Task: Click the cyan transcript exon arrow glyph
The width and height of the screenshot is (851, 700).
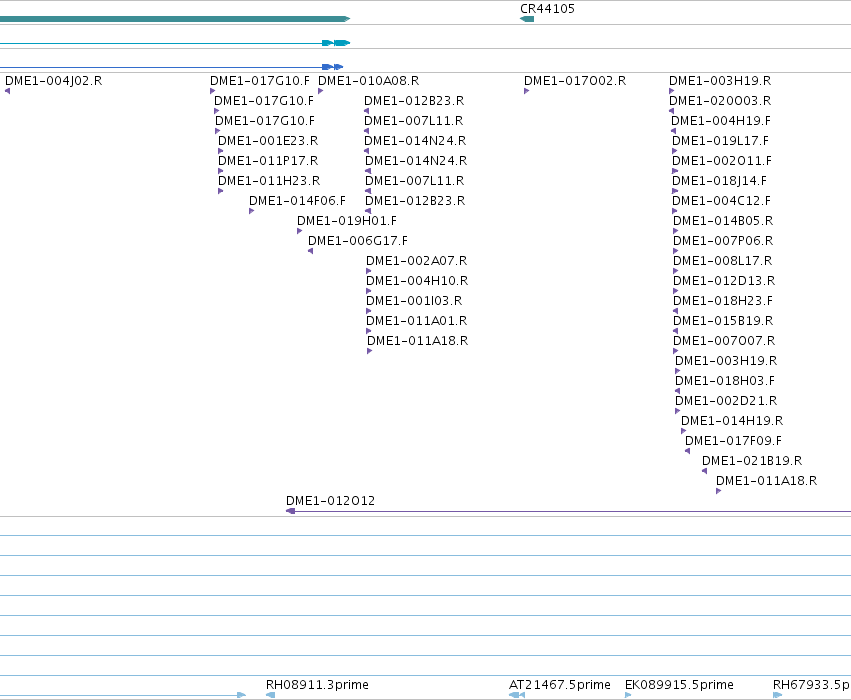Action: [336, 43]
